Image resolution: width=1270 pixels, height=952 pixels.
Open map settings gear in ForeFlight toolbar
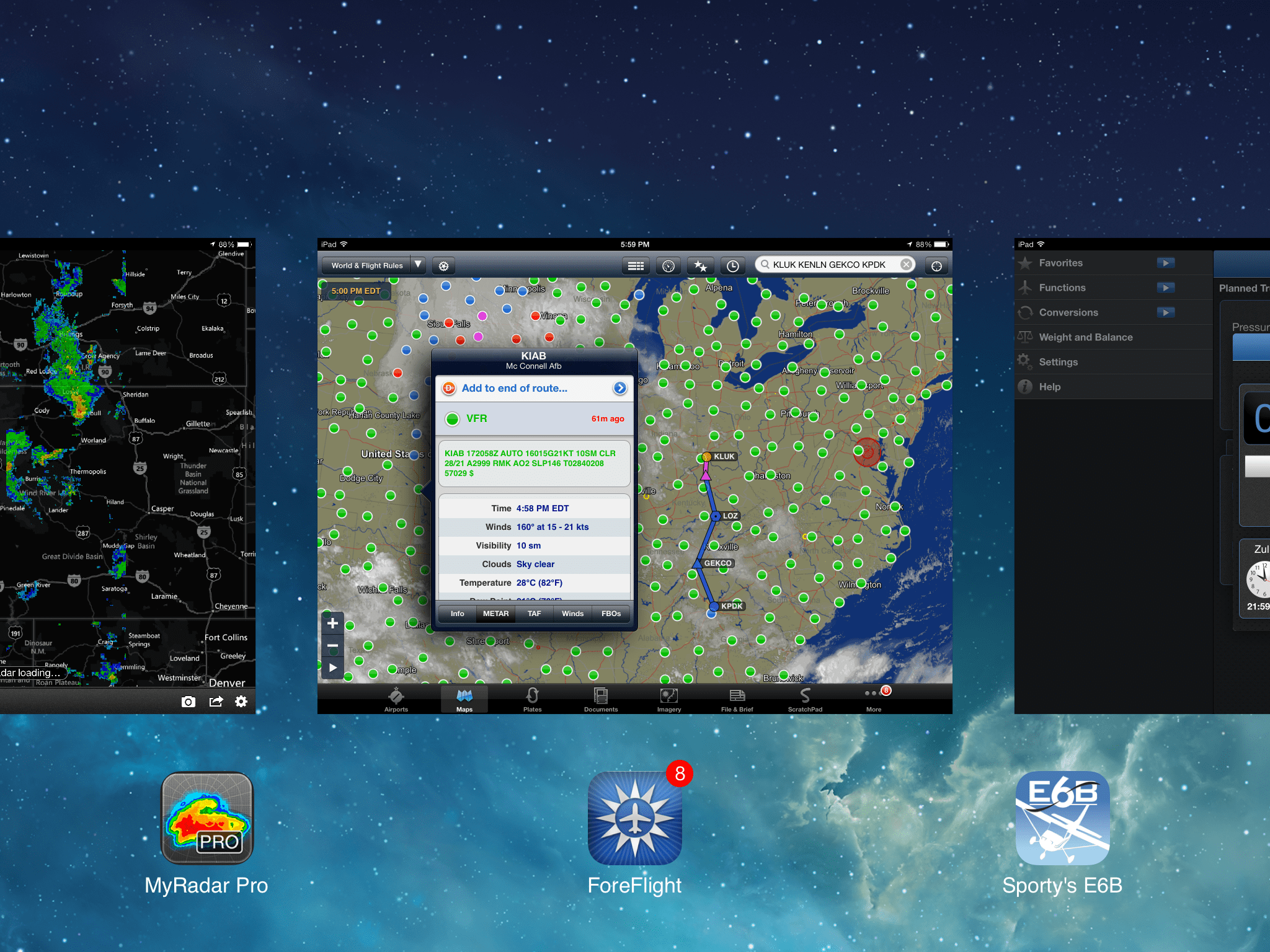[443, 266]
